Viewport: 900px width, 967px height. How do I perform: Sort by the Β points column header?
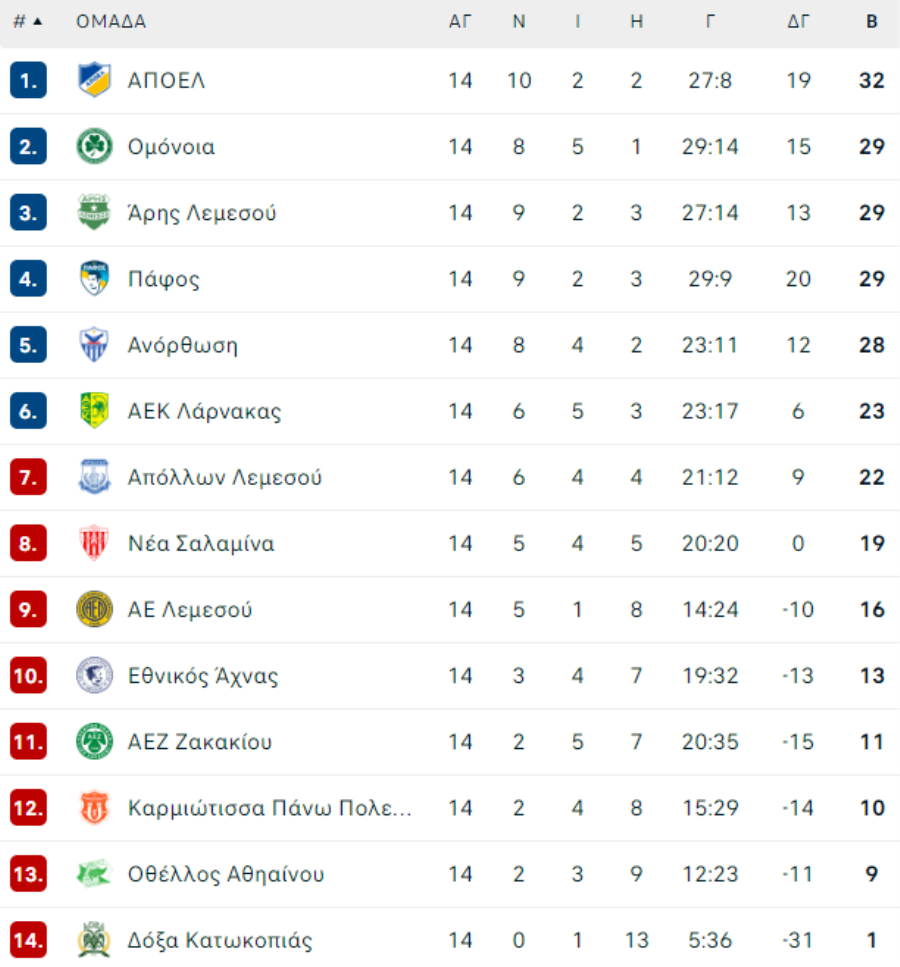872,22
